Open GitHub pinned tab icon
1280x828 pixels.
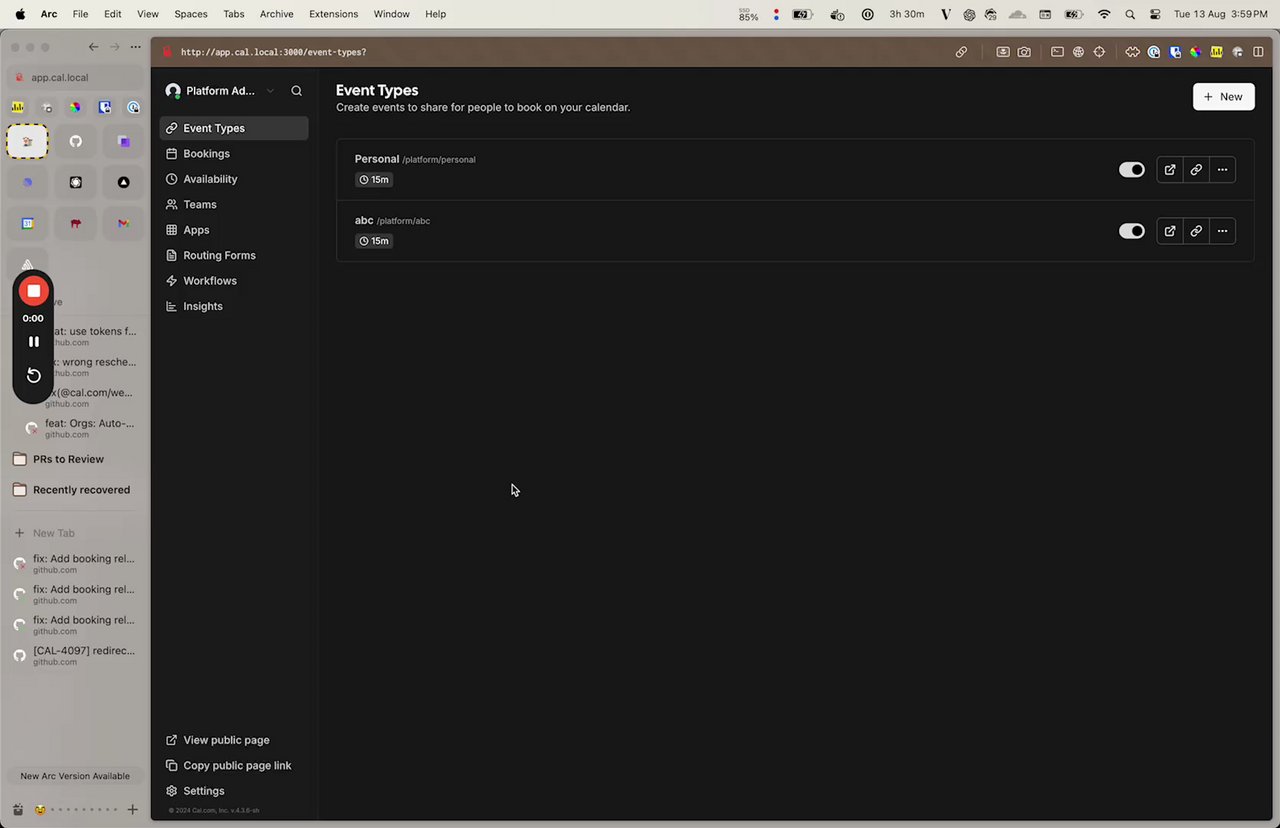coord(76,142)
